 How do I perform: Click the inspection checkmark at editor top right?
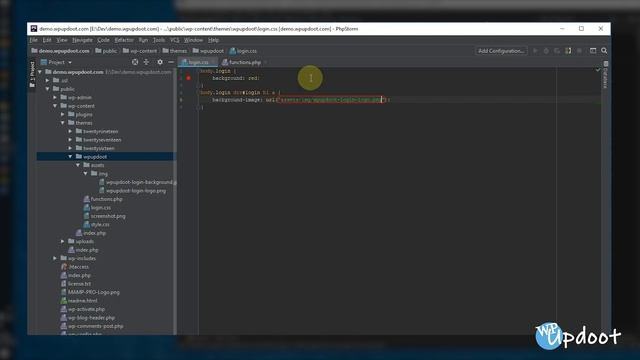pyautogui.click(x=598, y=70)
